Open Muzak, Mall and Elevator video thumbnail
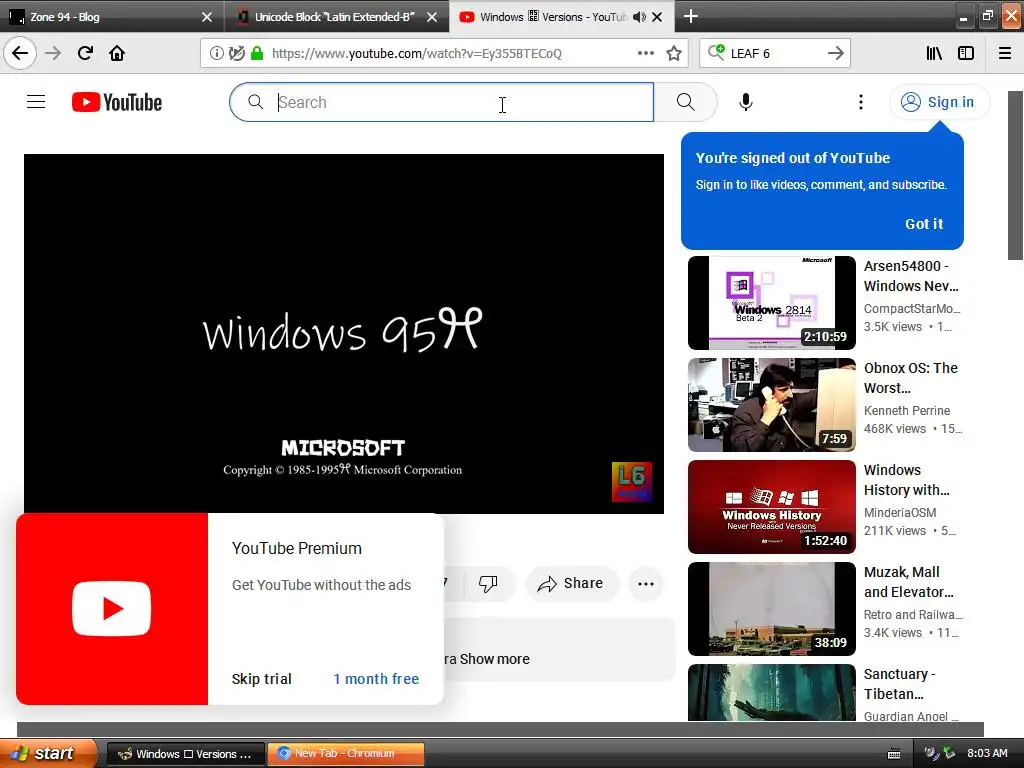1024x768 pixels. (x=771, y=609)
